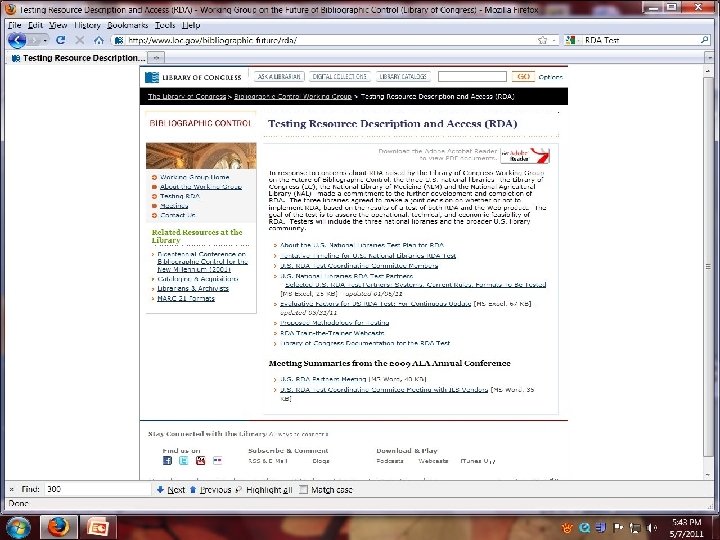The height and width of the screenshot is (540, 720).
Task: Open Working Group Home sidebar link
Action: [195, 177]
